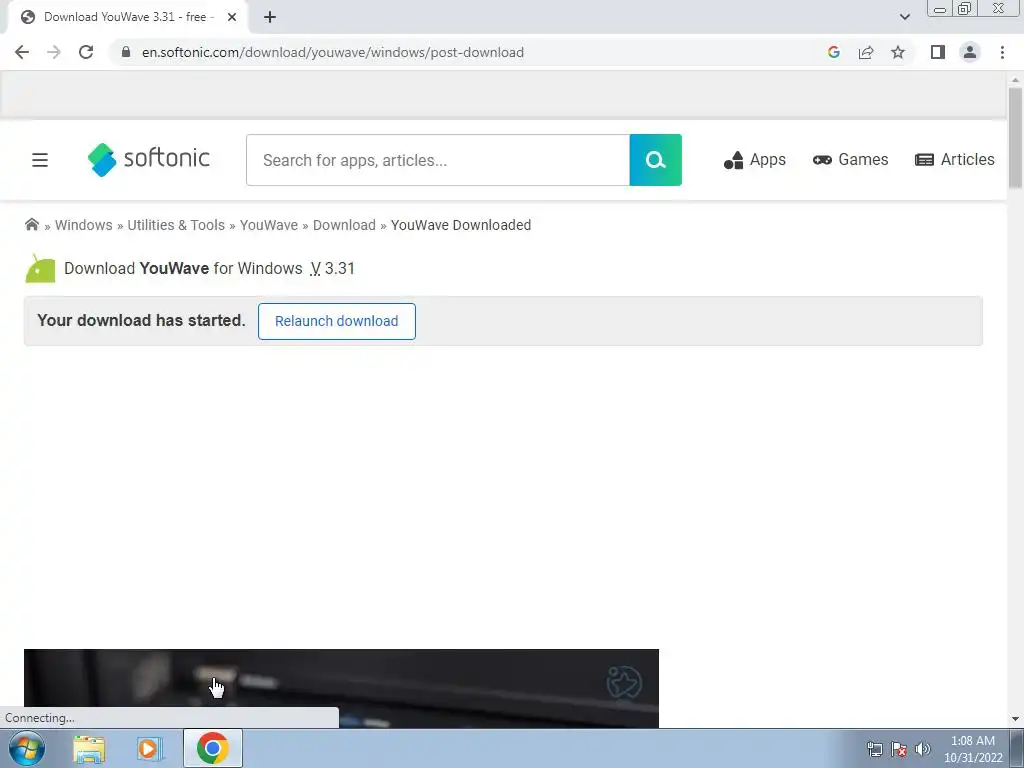Click the magnifier search button
1024x768 pixels.
[656, 160]
